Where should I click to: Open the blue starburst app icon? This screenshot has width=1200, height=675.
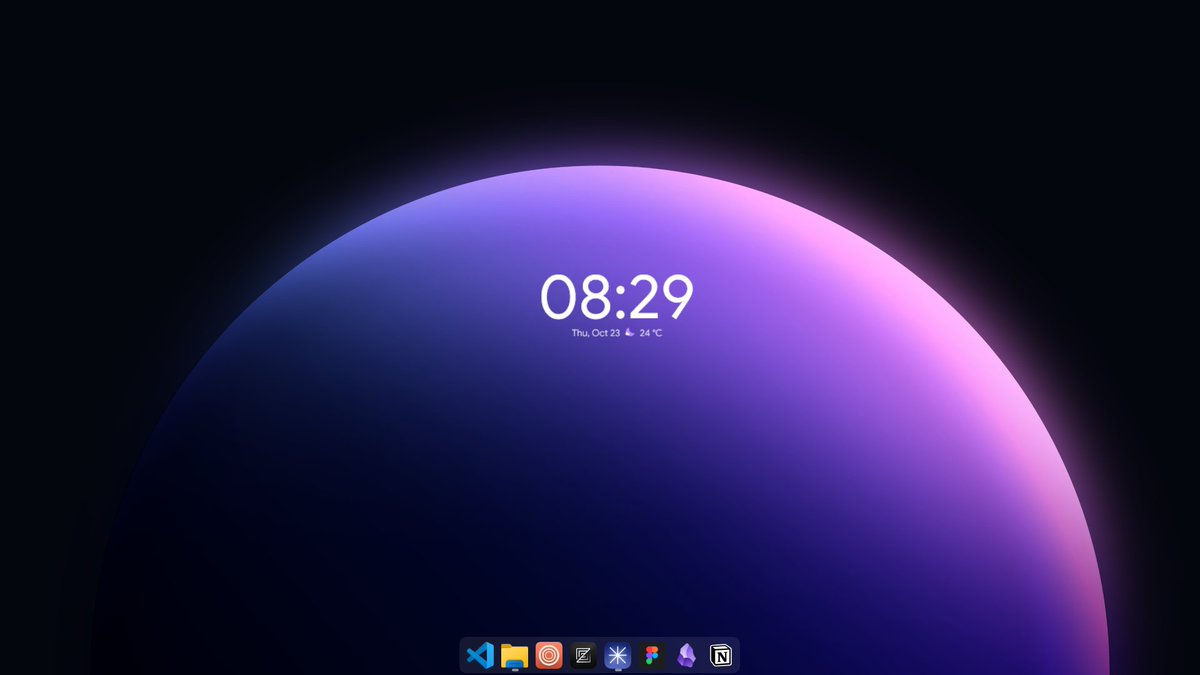(x=618, y=655)
